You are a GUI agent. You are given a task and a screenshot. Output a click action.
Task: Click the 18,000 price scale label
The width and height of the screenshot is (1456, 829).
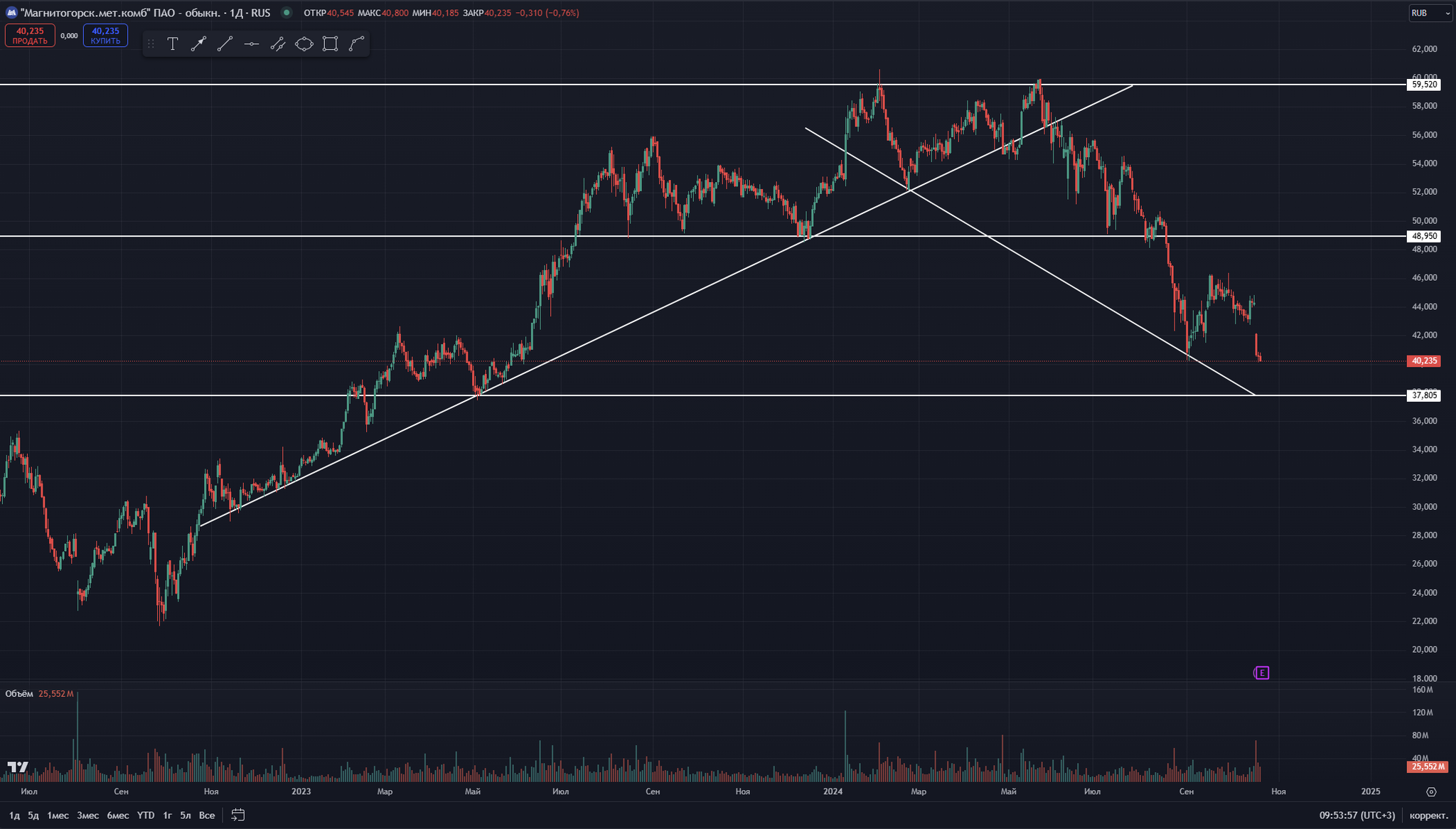click(1425, 678)
